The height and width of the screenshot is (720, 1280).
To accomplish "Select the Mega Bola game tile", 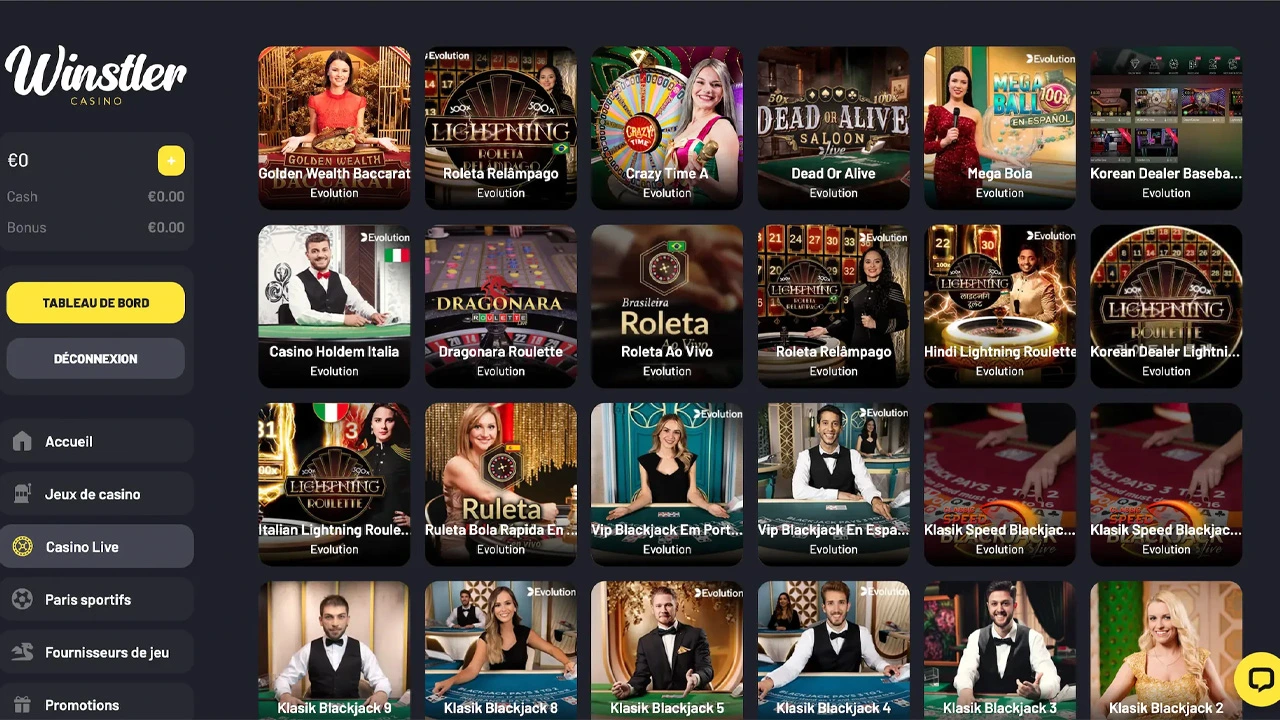I will (1000, 128).
